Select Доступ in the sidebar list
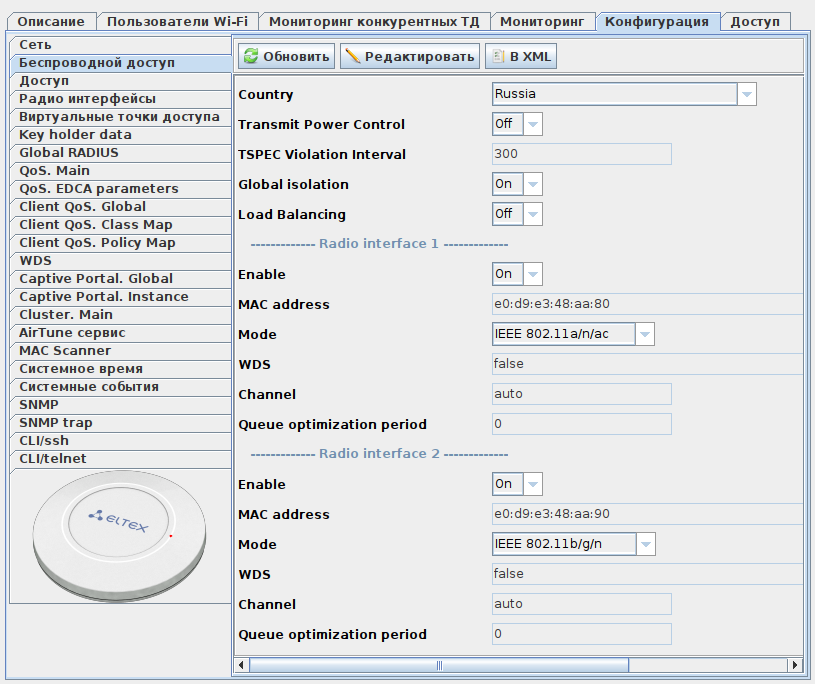This screenshot has height=684, width=815. tap(121, 81)
